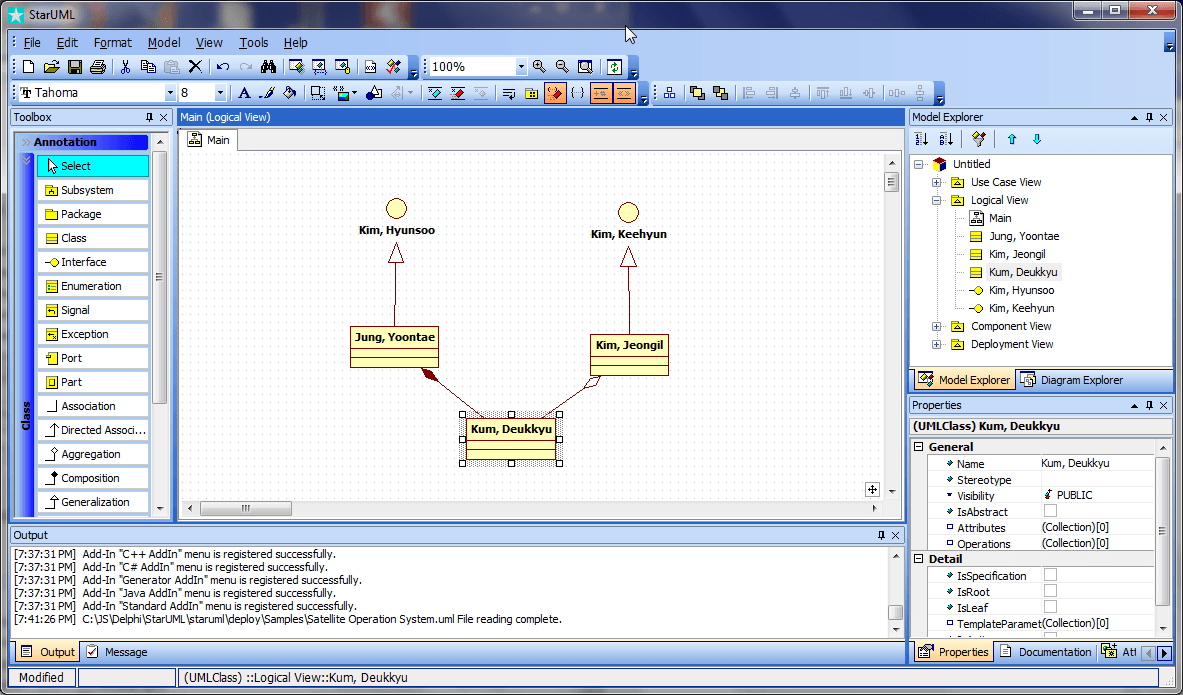Select the Class tool in Toolbox
This screenshot has height=695, width=1183.
[x=92, y=238]
